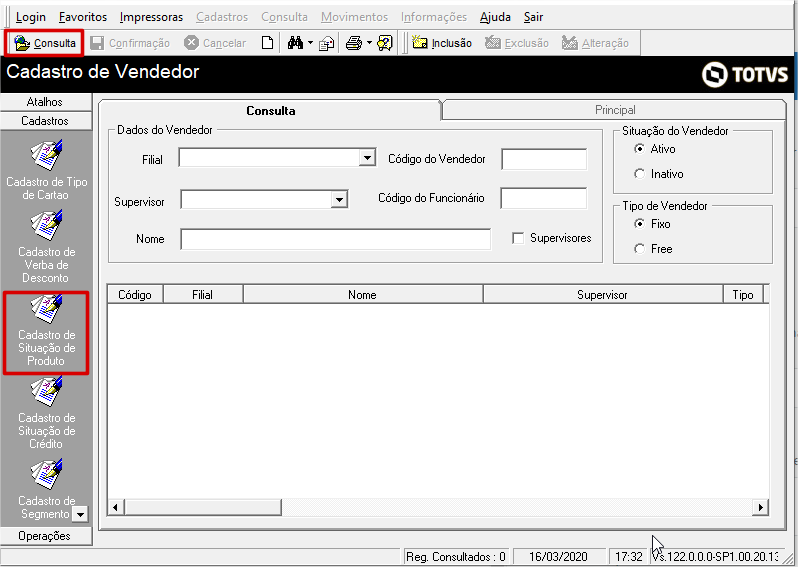
Task: Click the blank page toolbar icon
Action: (x=268, y=43)
